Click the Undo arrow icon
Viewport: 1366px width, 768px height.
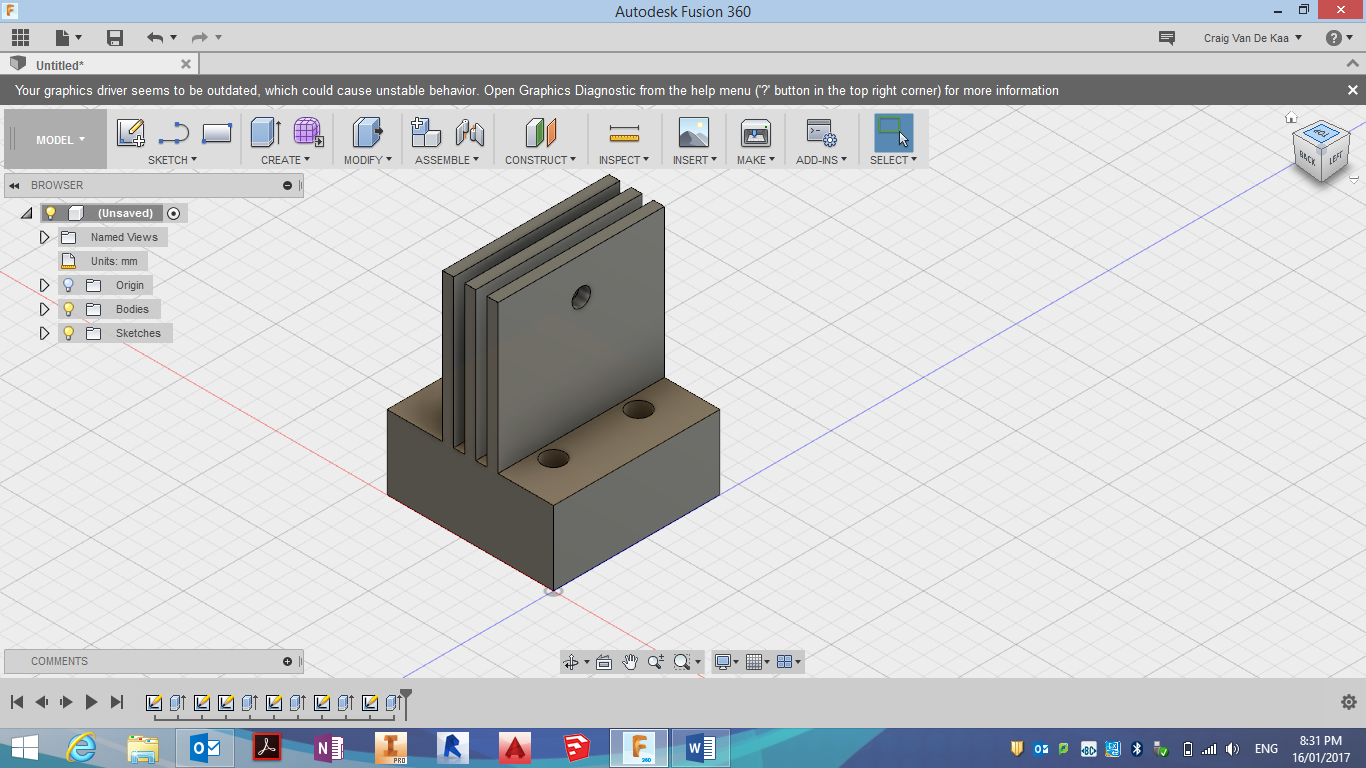click(155, 38)
